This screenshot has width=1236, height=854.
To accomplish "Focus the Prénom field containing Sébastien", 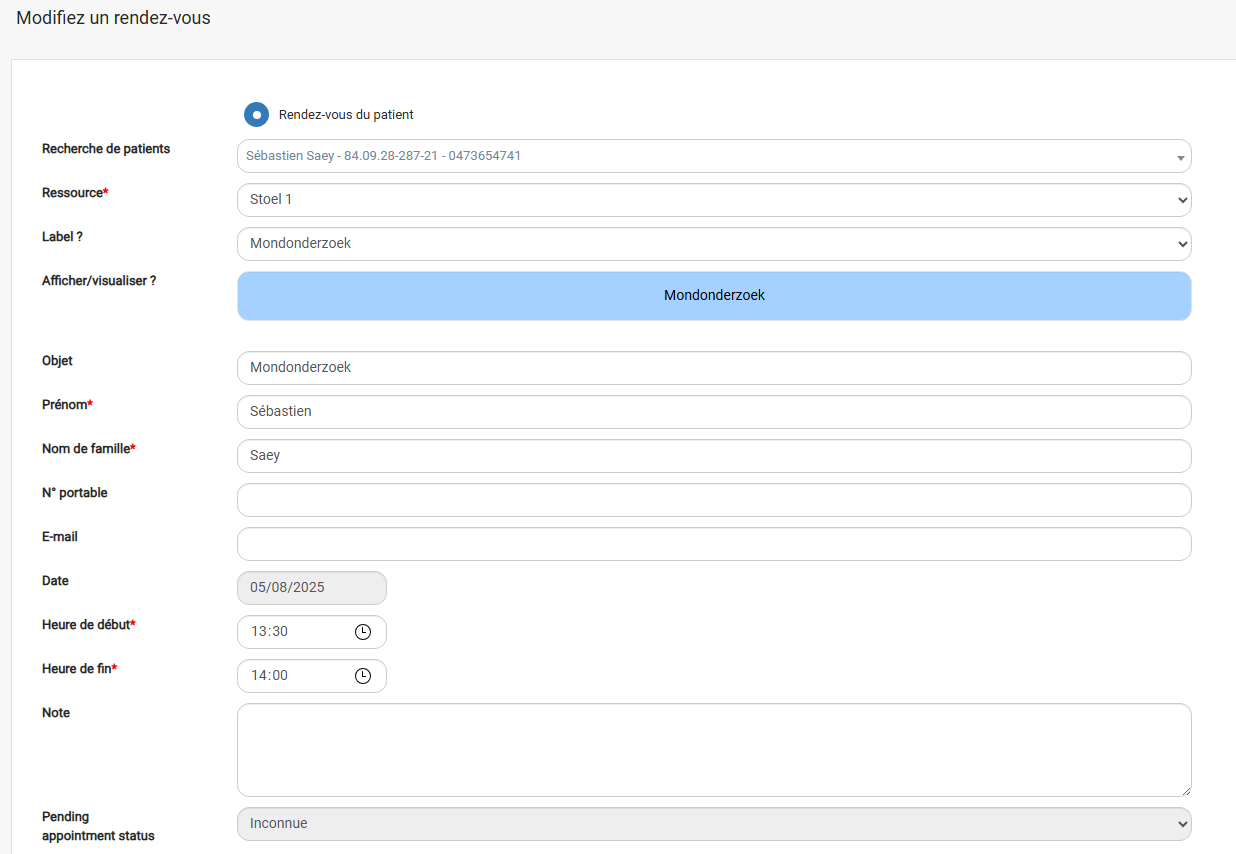I will click(x=713, y=412).
